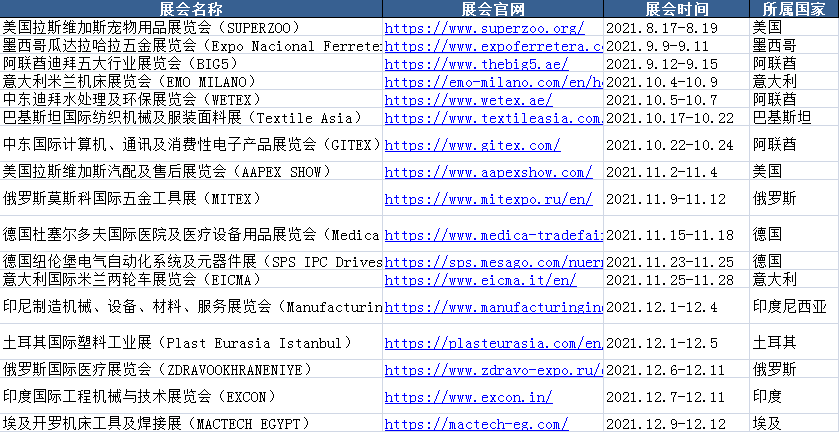Select the 土耳其 country cell

pyautogui.click(x=794, y=342)
